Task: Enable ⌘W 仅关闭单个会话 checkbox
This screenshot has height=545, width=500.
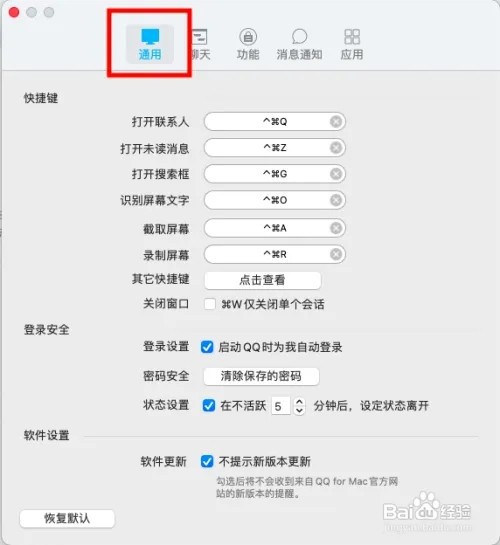Action: [210, 304]
